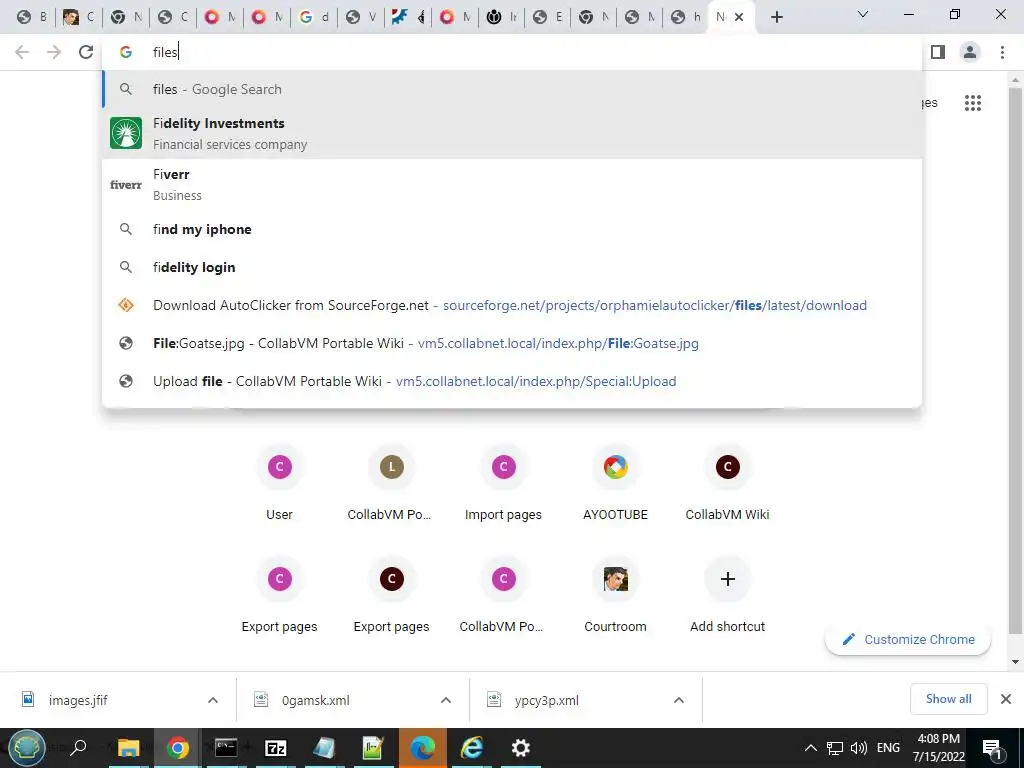Open File Explorer from taskbar
The height and width of the screenshot is (768, 1024).
coord(128,748)
